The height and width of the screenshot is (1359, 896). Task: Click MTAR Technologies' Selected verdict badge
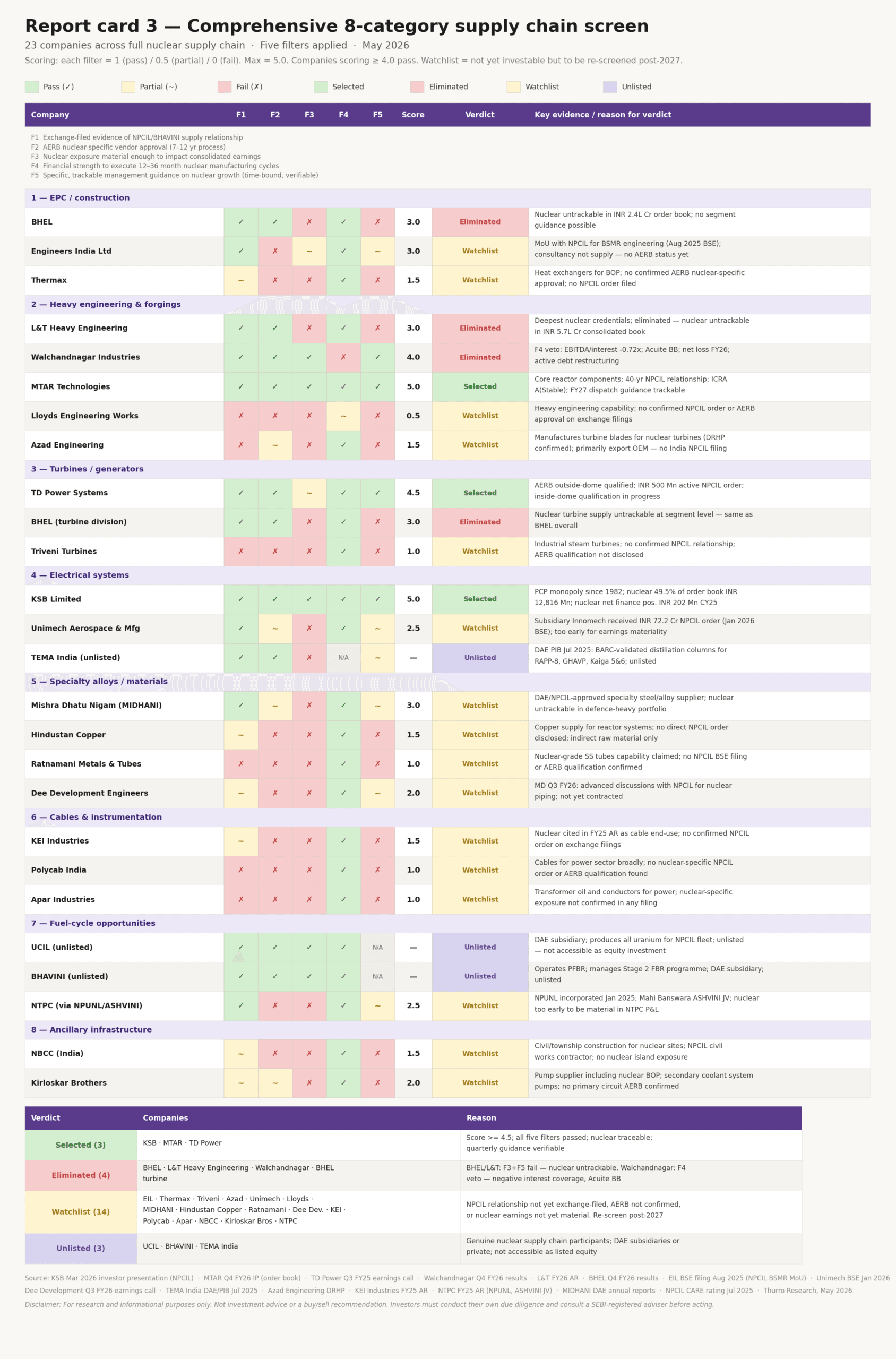[x=480, y=387]
